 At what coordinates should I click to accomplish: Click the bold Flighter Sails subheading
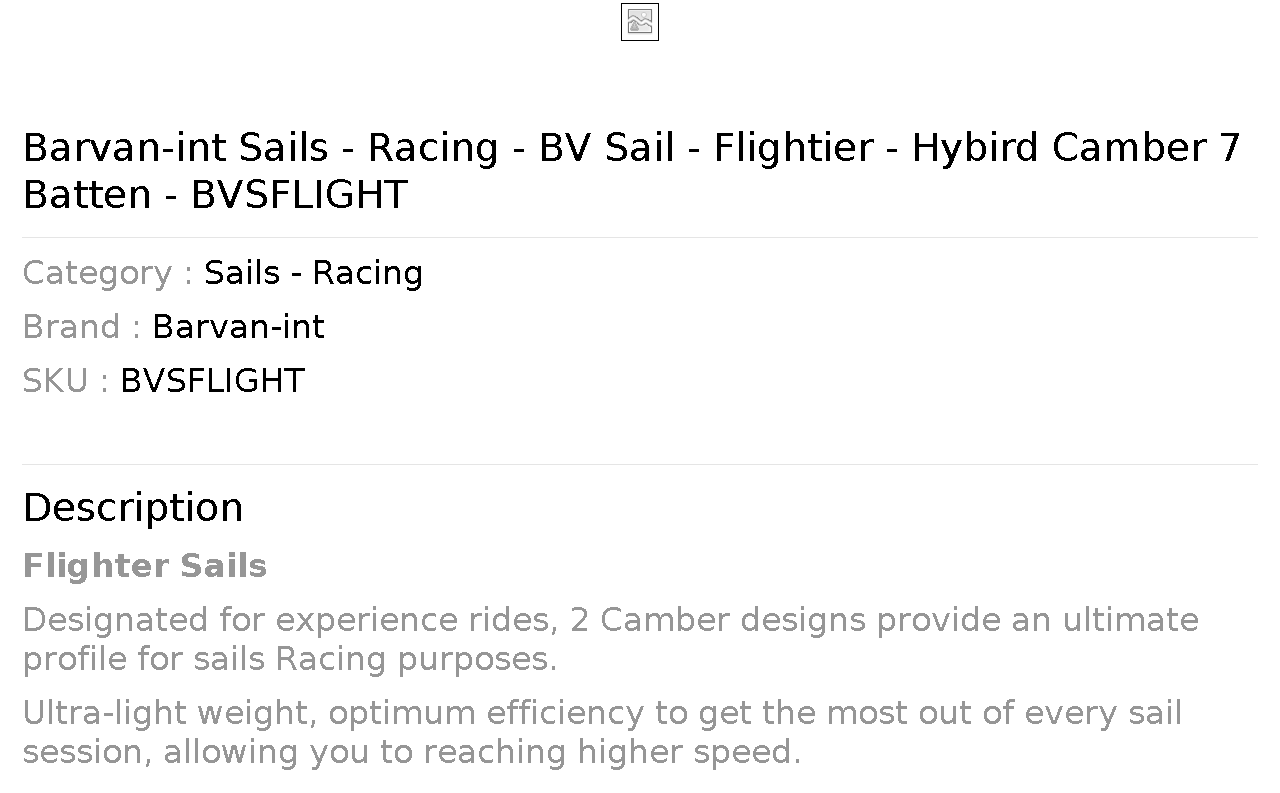(145, 566)
